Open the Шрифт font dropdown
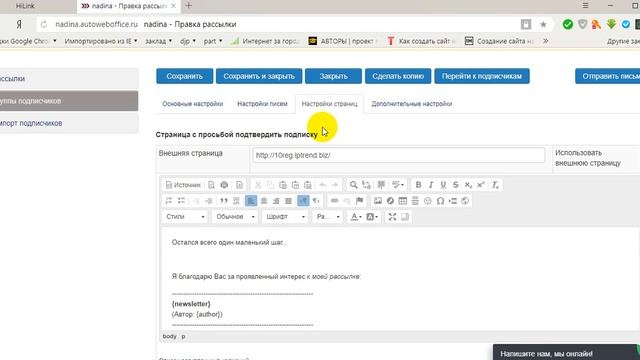The image size is (640, 360). 285,217
